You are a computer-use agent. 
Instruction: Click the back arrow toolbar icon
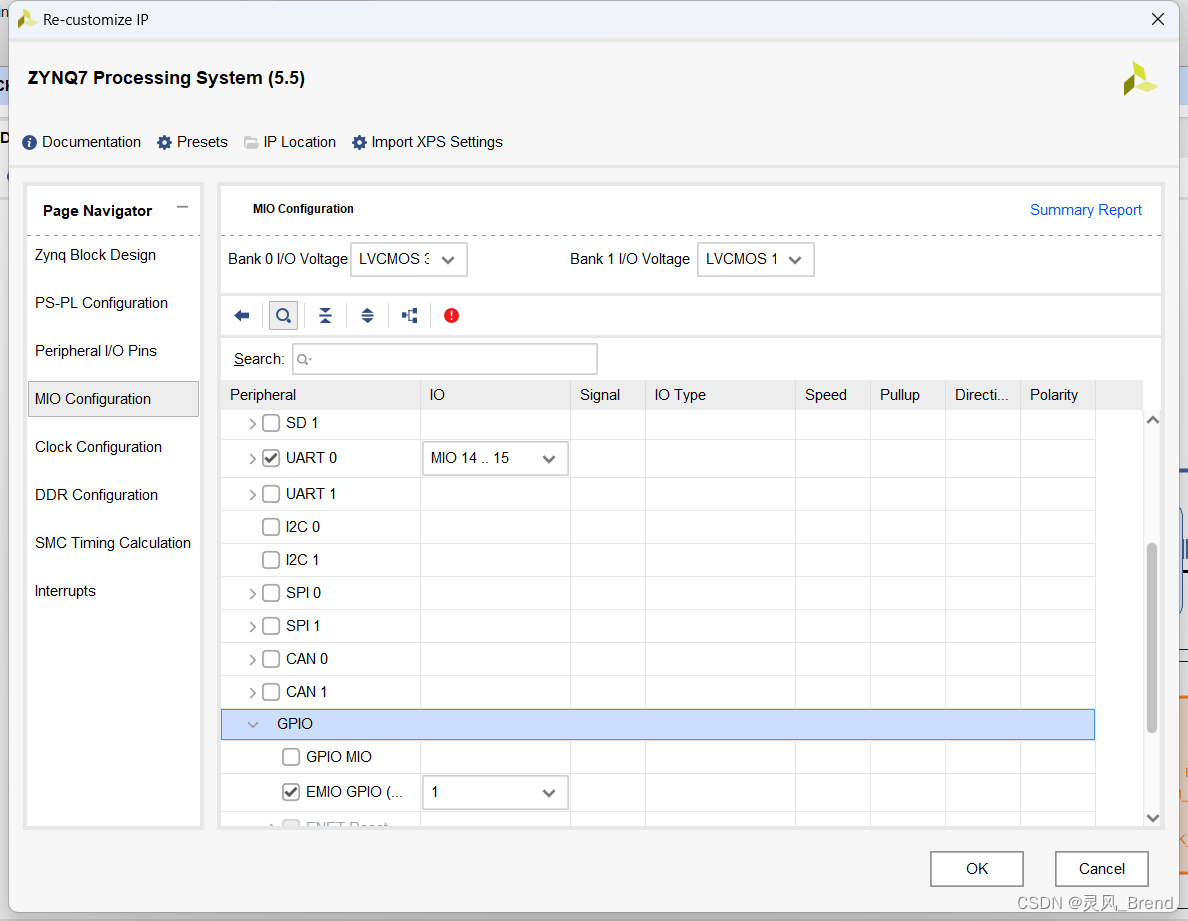coord(242,316)
